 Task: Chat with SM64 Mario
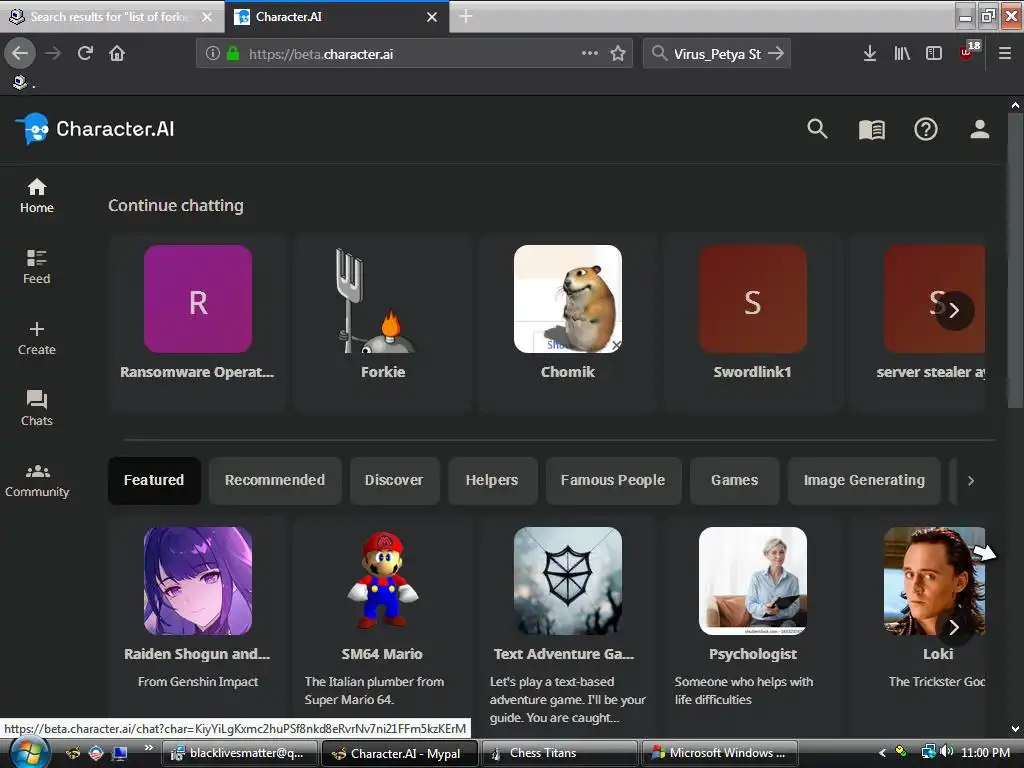[x=383, y=626]
